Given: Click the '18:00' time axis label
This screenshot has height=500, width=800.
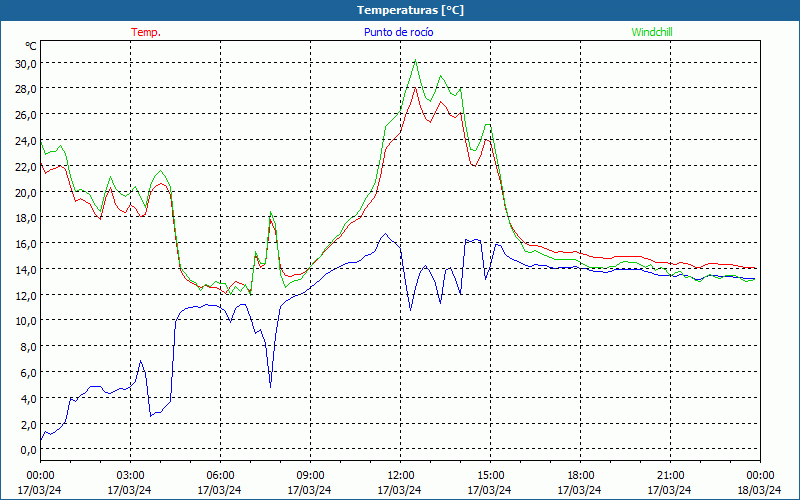Looking at the screenshot, I should pyautogui.click(x=581, y=476).
